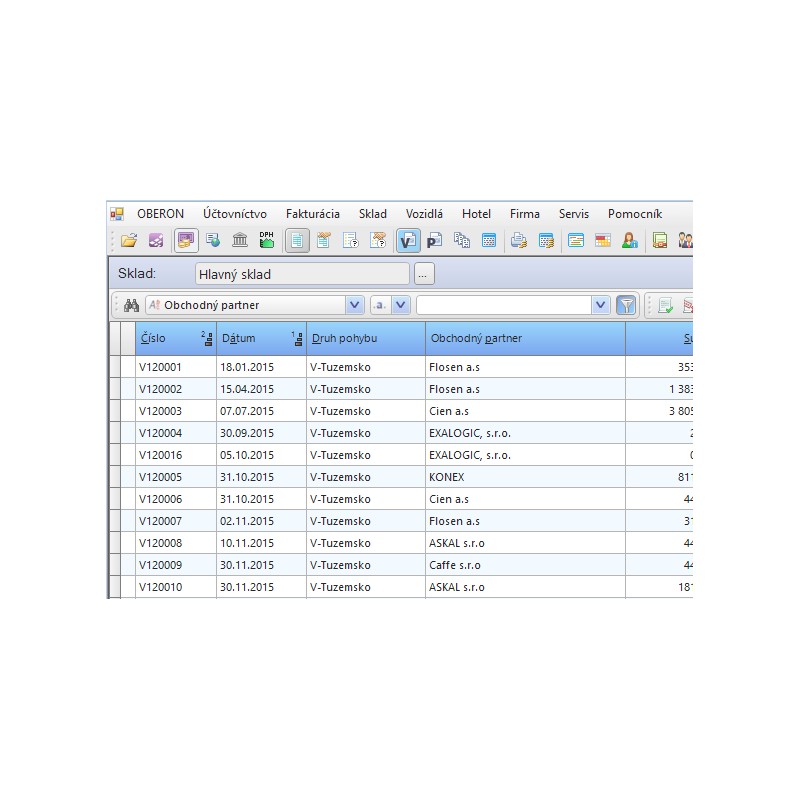This screenshot has height=800, width=800.
Task: Open the bank building icon
Action: 240,240
